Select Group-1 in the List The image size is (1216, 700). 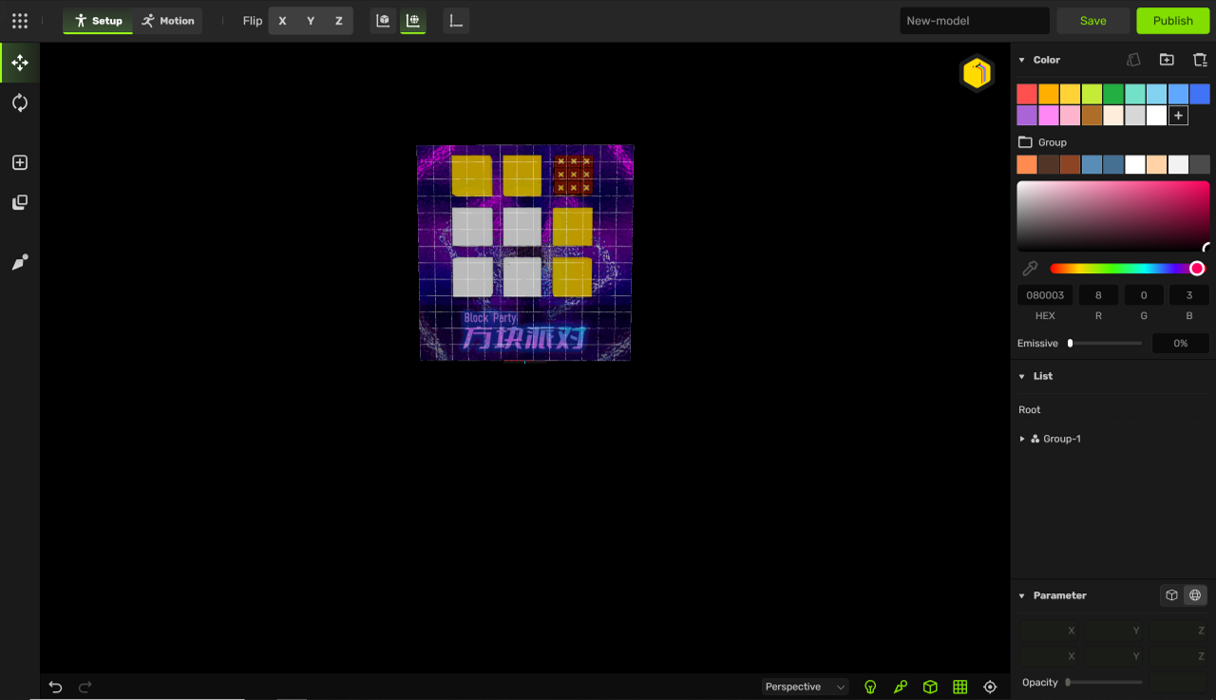click(x=1062, y=439)
